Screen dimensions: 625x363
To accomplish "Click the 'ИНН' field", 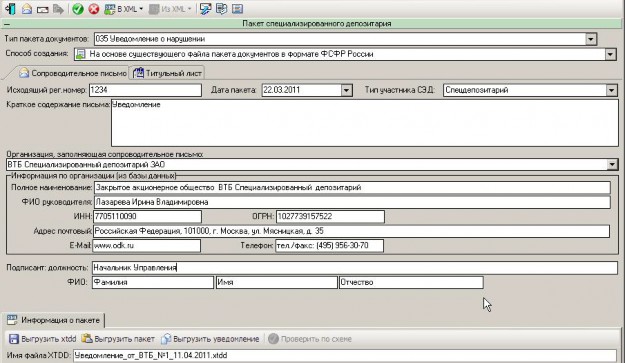I will pyautogui.click(x=147, y=216).
